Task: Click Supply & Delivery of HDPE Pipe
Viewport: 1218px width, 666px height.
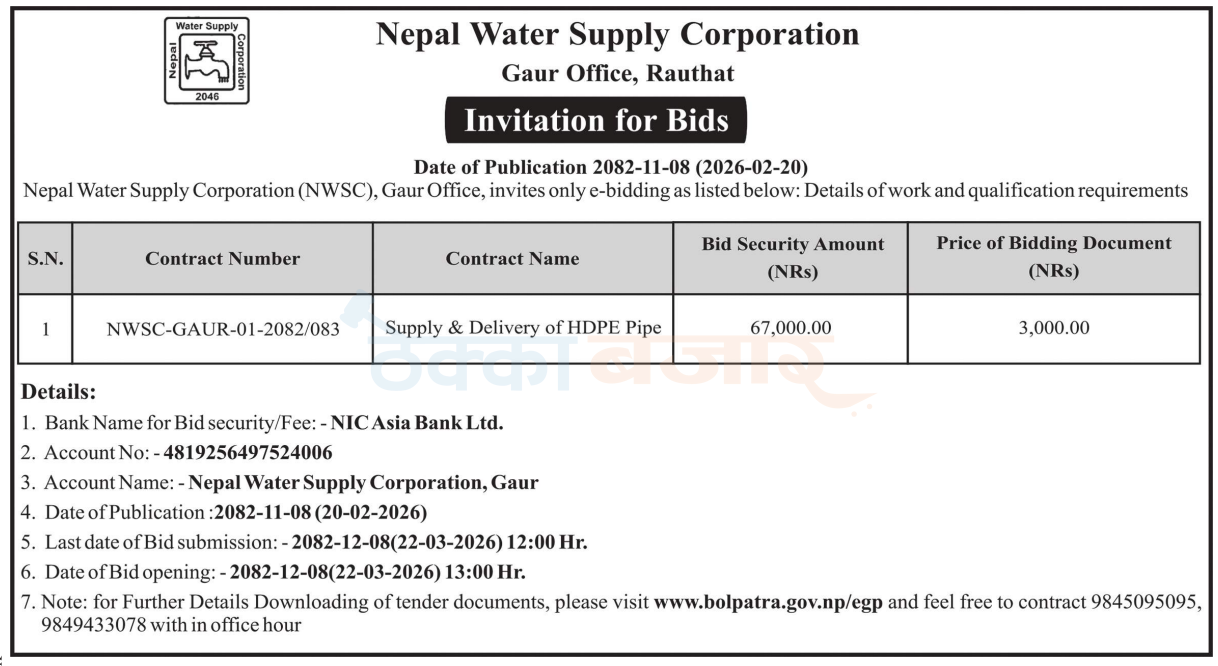Action: coord(523,327)
